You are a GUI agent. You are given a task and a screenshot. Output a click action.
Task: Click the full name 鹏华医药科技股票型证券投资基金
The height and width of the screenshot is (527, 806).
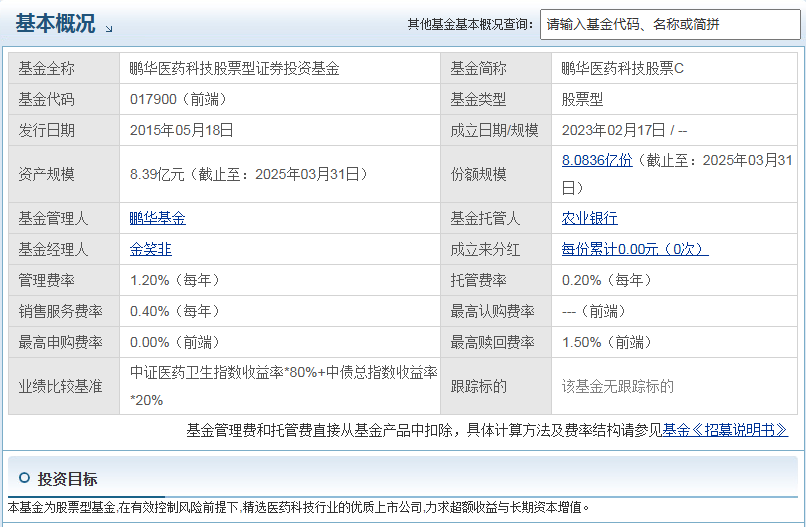pyautogui.click(x=234, y=68)
